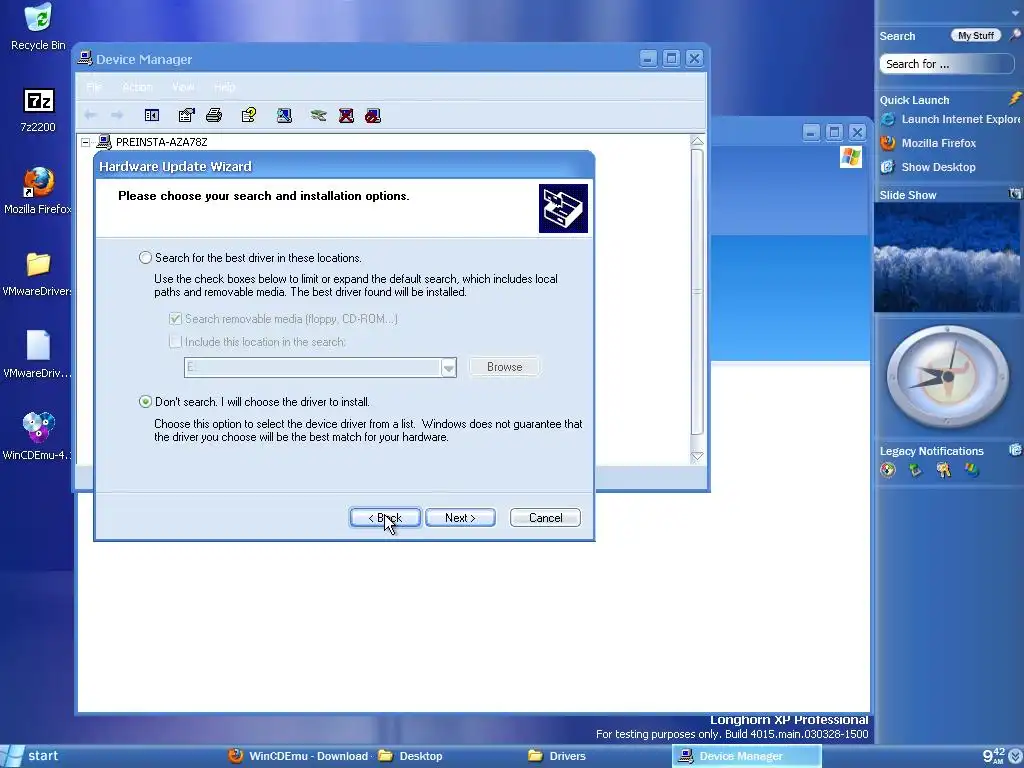Viewport: 1024px width, 768px height.
Task: Click Mozilla Firefox in sidebar Quick Launch
Action: point(928,143)
